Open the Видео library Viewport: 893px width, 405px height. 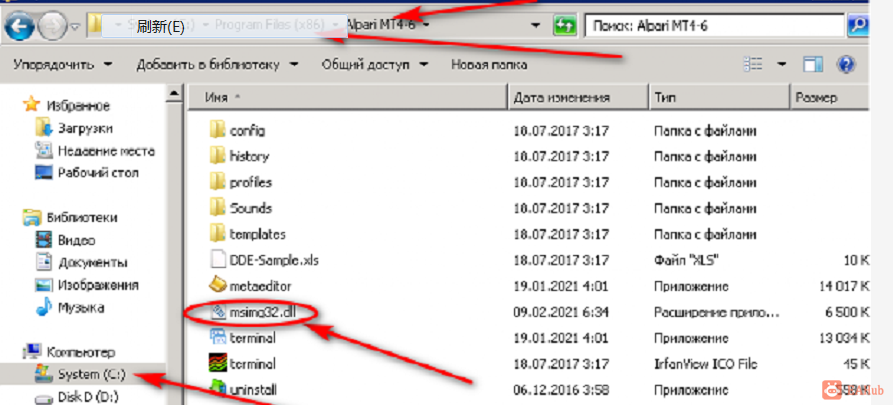pyautogui.click(x=76, y=240)
